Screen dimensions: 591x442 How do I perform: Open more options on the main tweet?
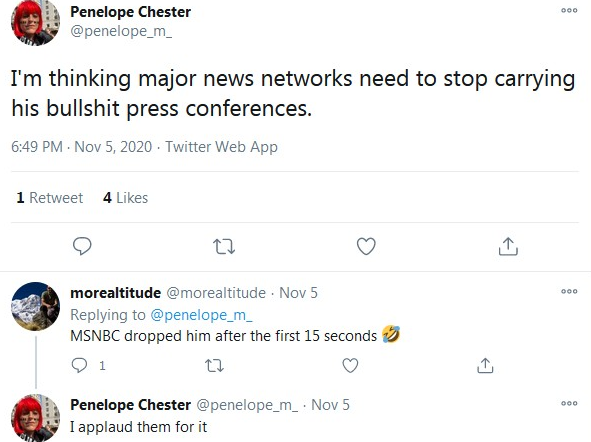pos(569,11)
